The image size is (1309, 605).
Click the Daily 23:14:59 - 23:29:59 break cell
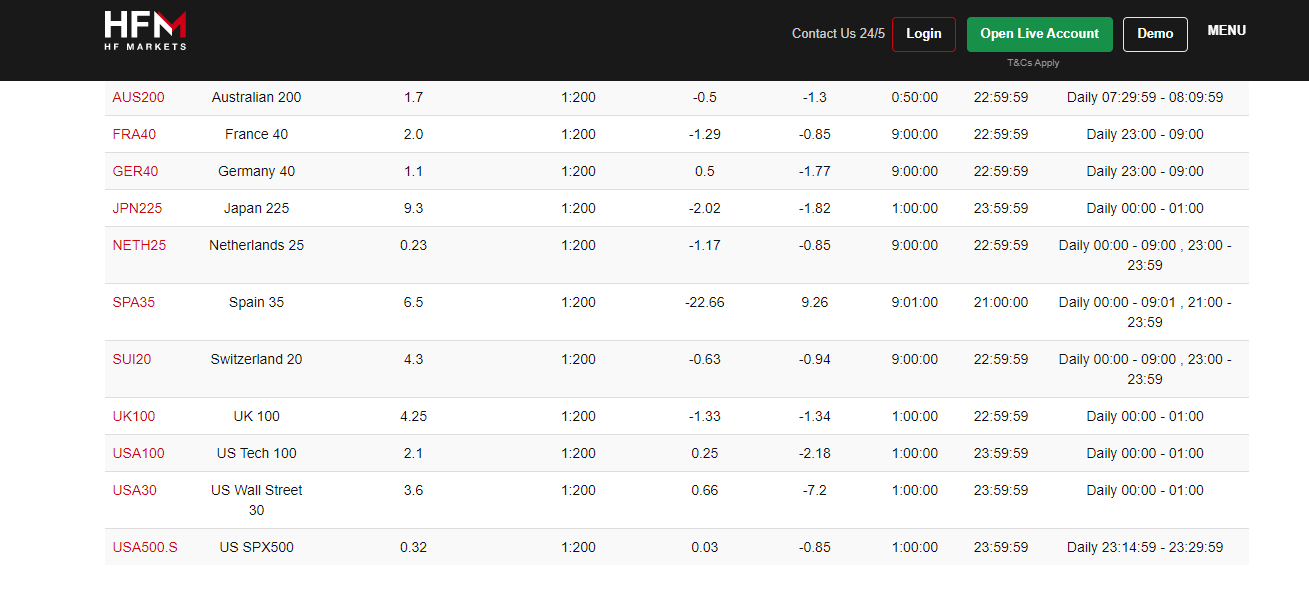point(1145,547)
